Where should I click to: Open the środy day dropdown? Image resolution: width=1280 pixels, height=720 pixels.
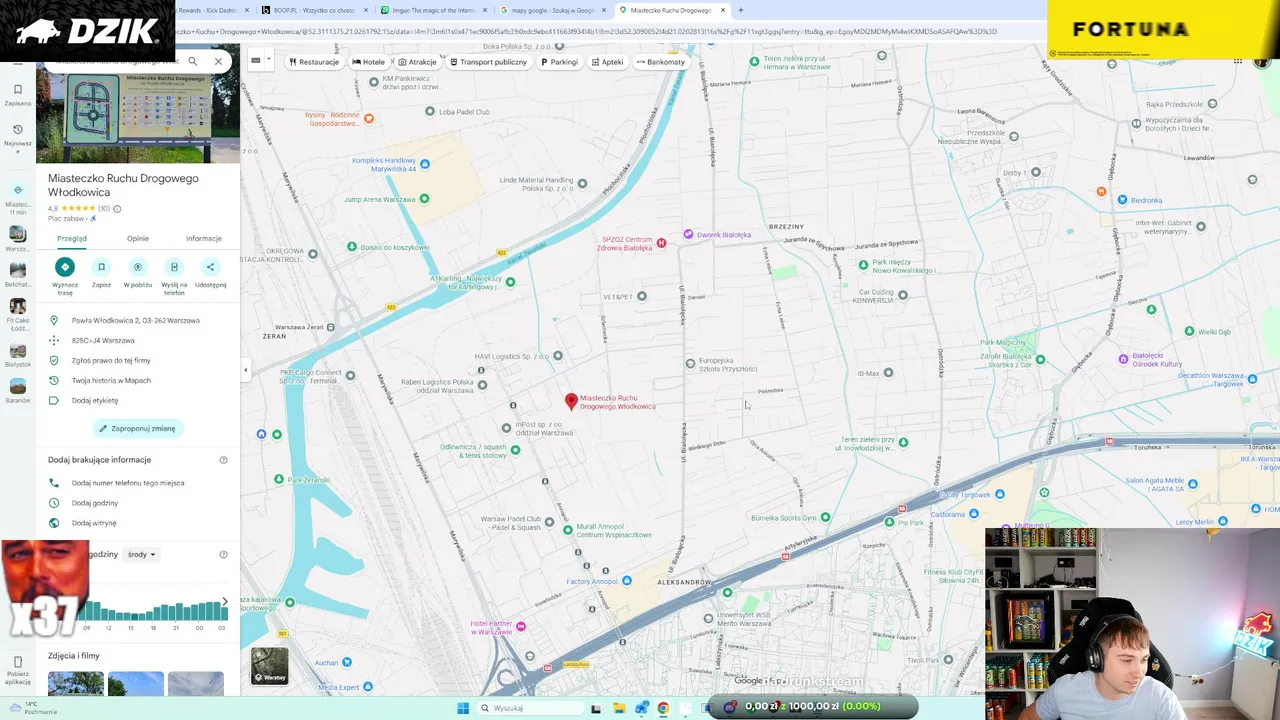point(141,554)
